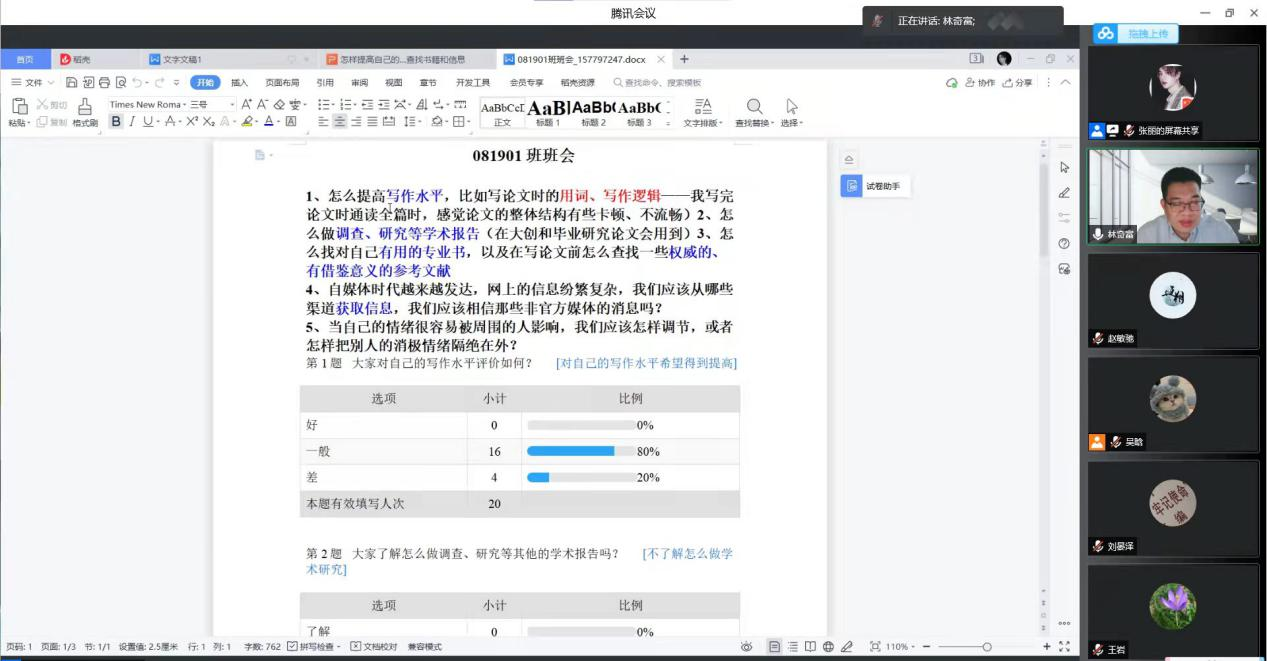1267x661 pixels.
Task: Expand the 文件 menu dropdown
Action: [x=33, y=83]
